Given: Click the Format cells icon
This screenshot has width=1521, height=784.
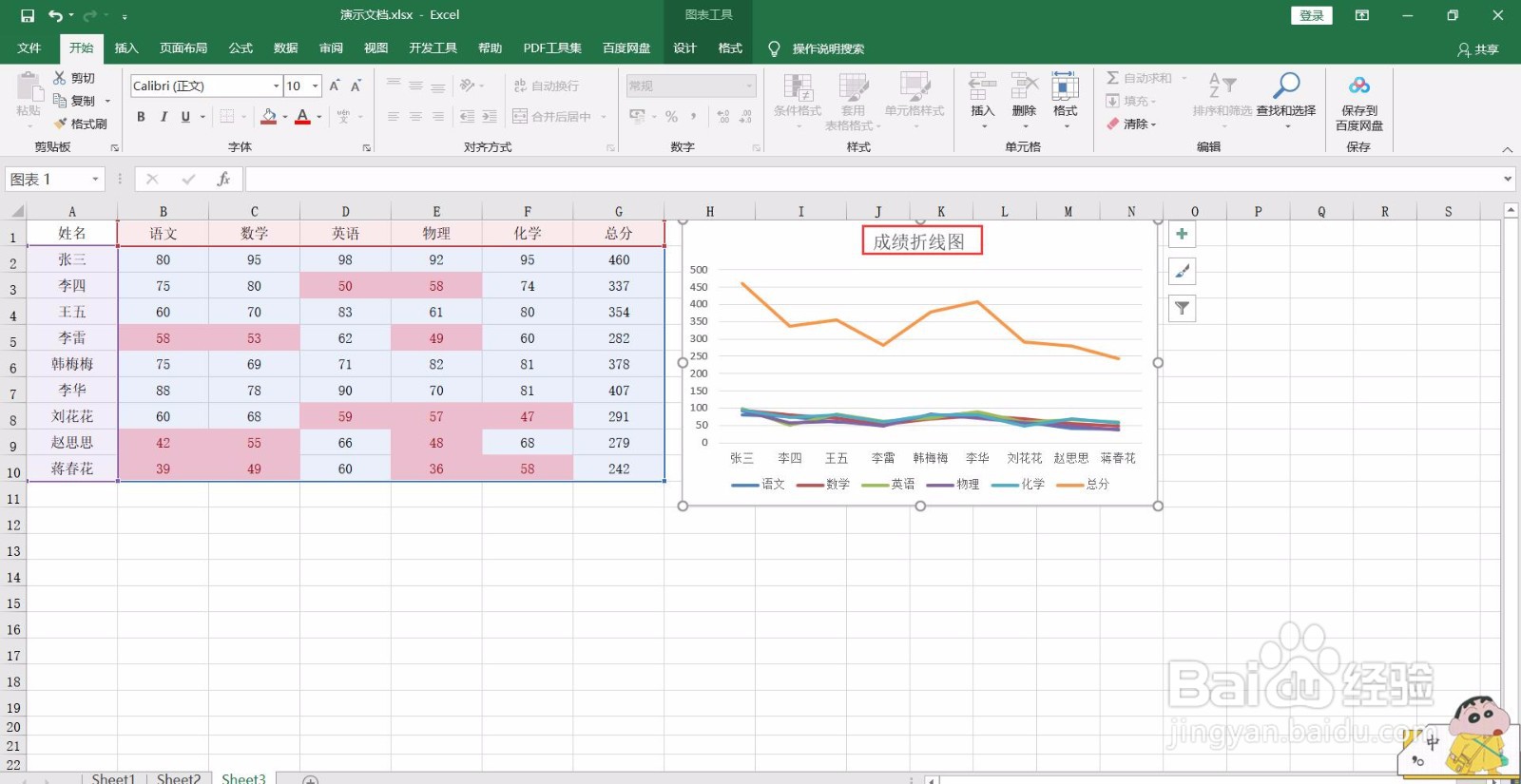Looking at the screenshot, I should pyautogui.click(x=1065, y=86).
